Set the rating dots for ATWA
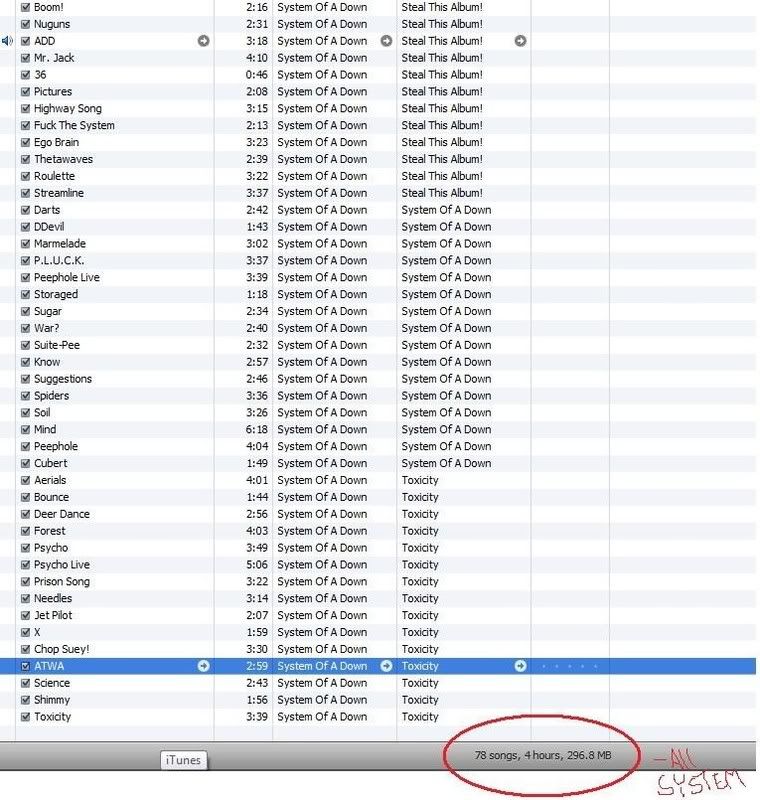The width and height of the screenshot is (760, 800). [569, 666]
